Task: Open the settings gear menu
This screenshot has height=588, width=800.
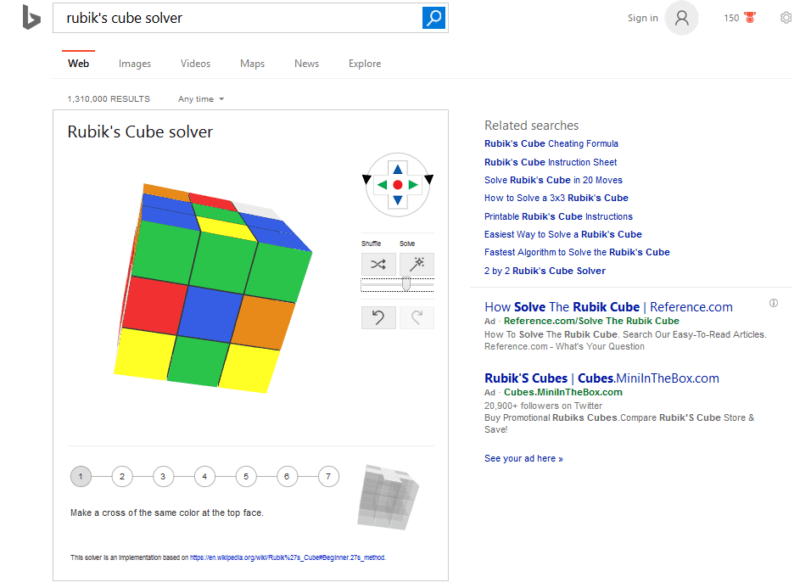Action: point(786,18)
